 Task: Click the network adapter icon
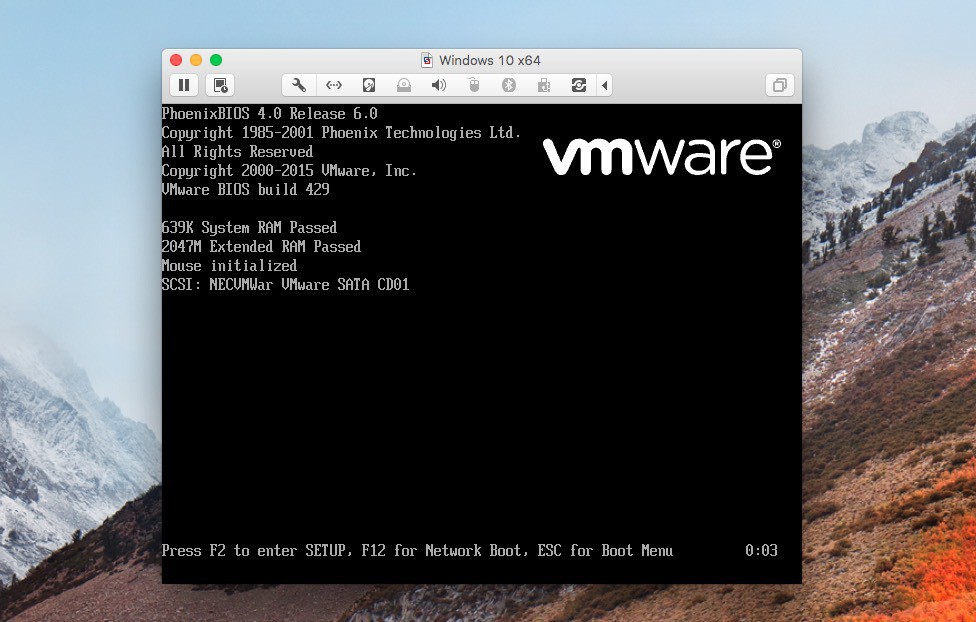[x=334, y=85]
